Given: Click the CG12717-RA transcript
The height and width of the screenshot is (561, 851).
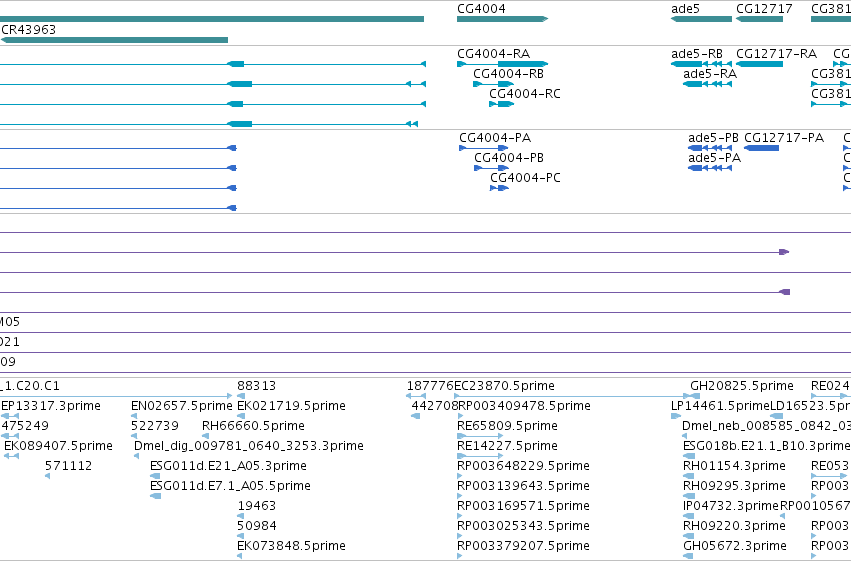Looking at the screenshot, I should point(759,64).
